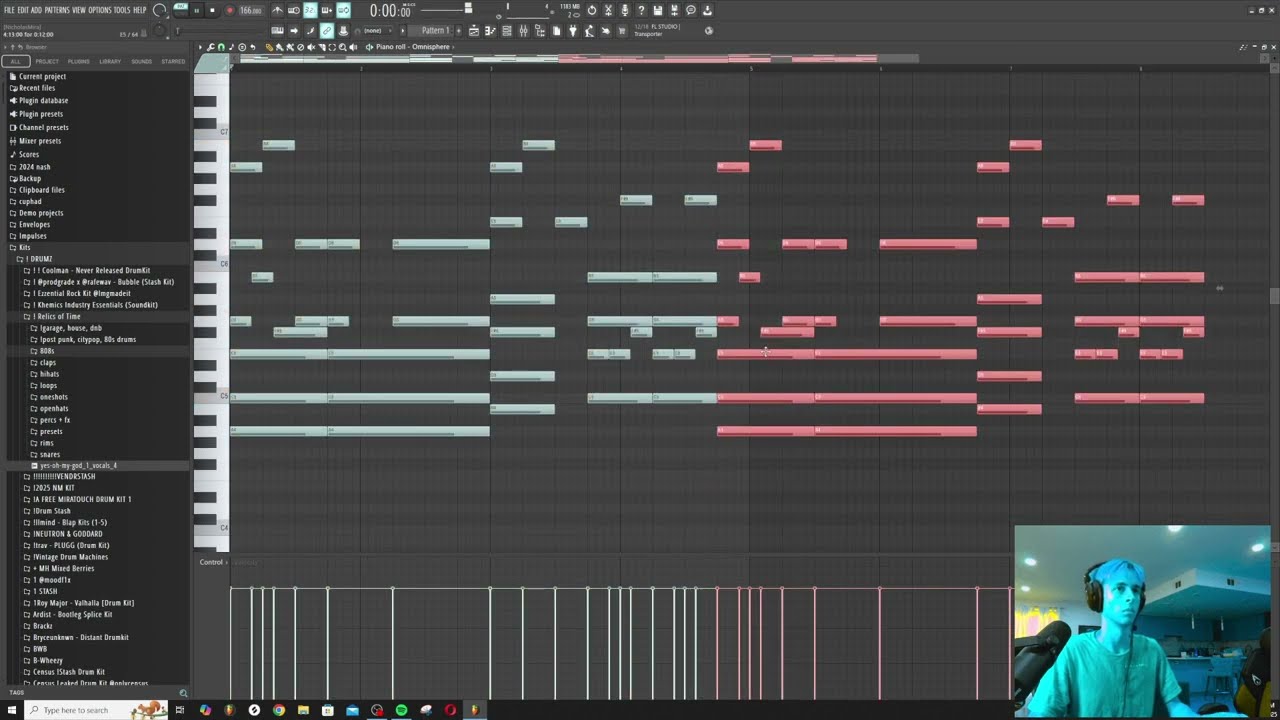The height and width of the screenshot is (720, 1280).
Task: Open the Playlist from the main toolbar
Action: [473, 31]
